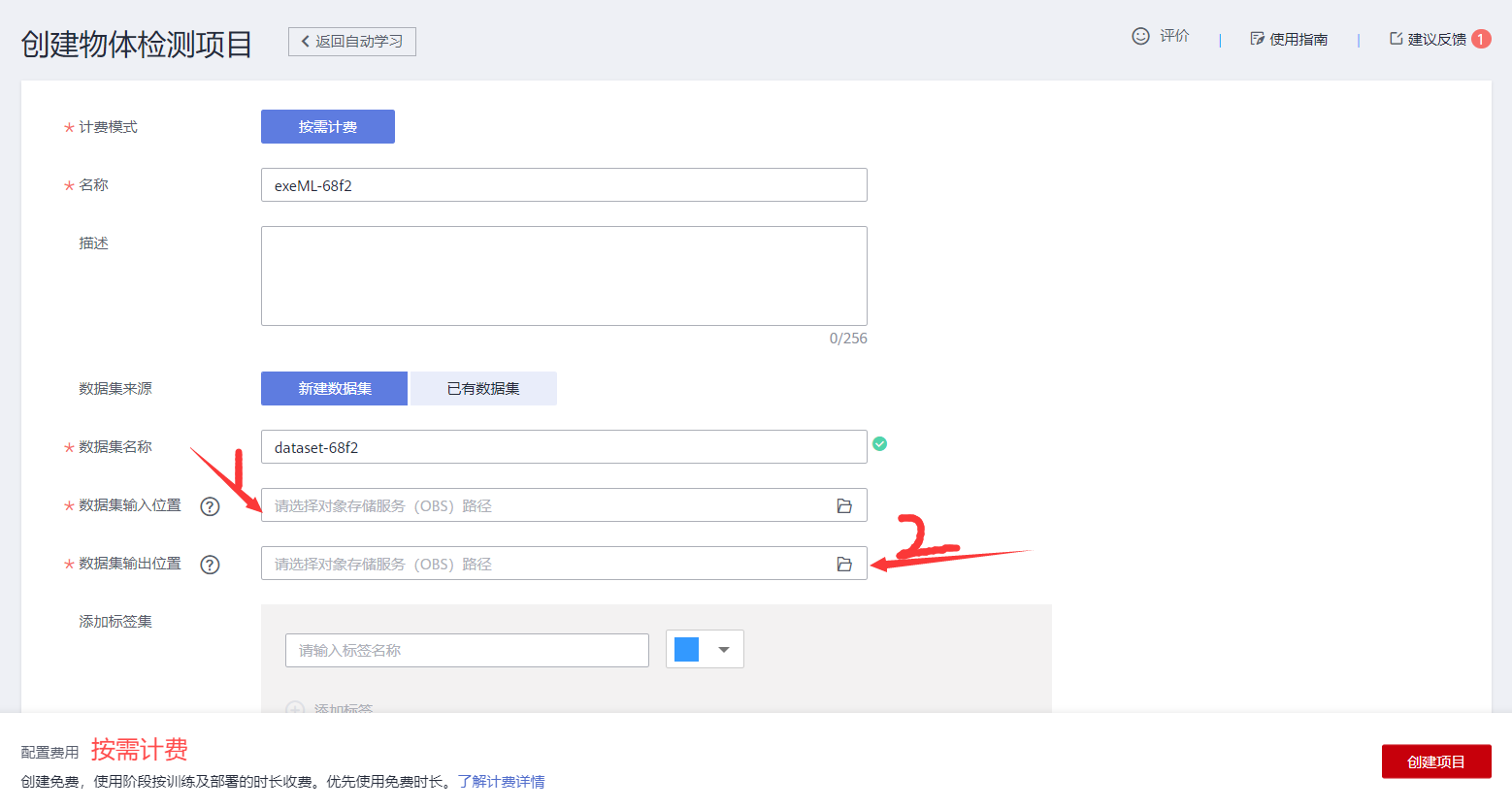Open folder browser for dataset output location

pyautogui.click(x=844, y=564)
